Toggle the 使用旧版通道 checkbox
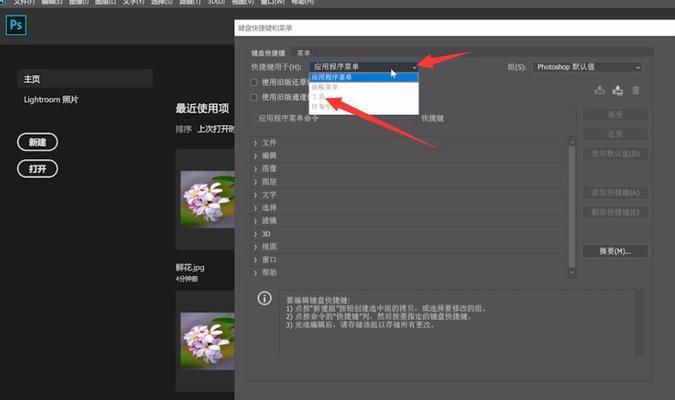 pyautogui.click(x=254, y=97)
